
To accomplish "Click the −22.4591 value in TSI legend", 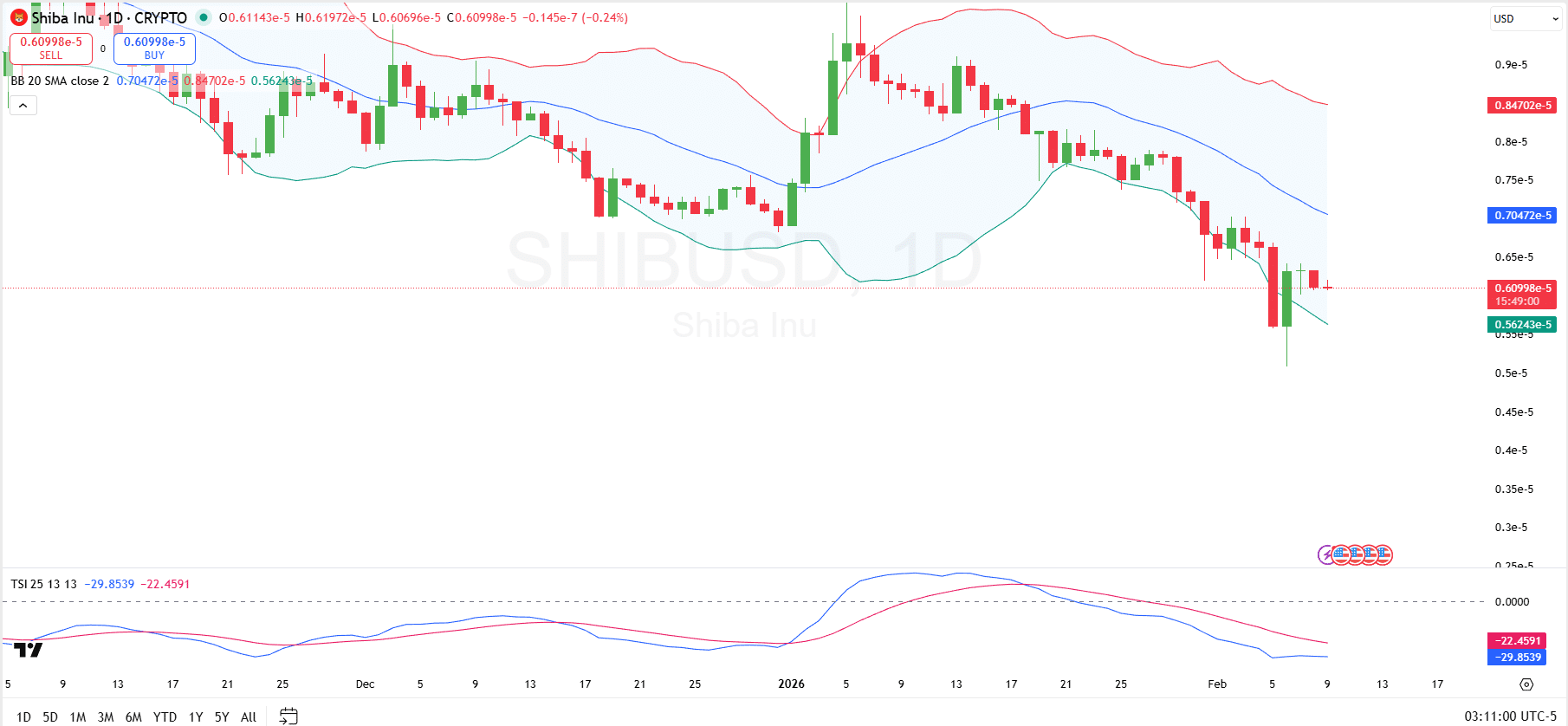I will (165, 584).
